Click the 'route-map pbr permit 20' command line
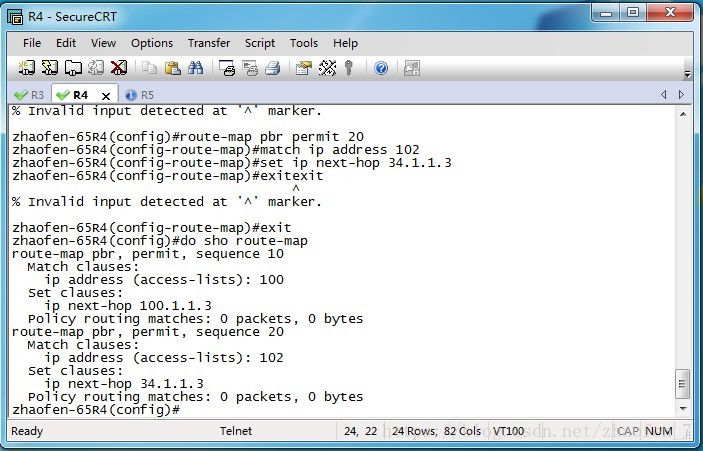Viewport: 703px width, 451px height. (x=188, y=136)
